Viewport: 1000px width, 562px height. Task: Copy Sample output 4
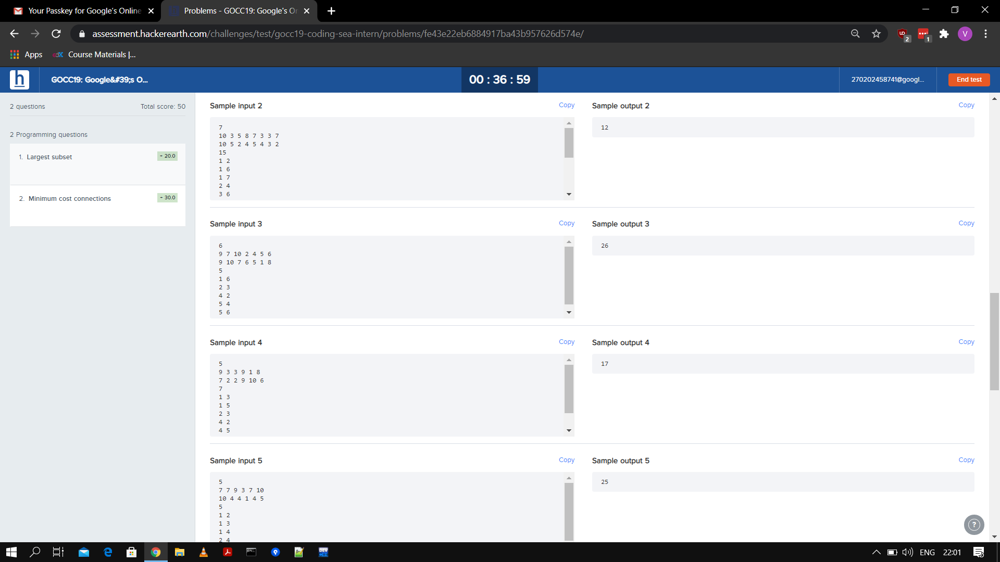(x=966, y=342)
